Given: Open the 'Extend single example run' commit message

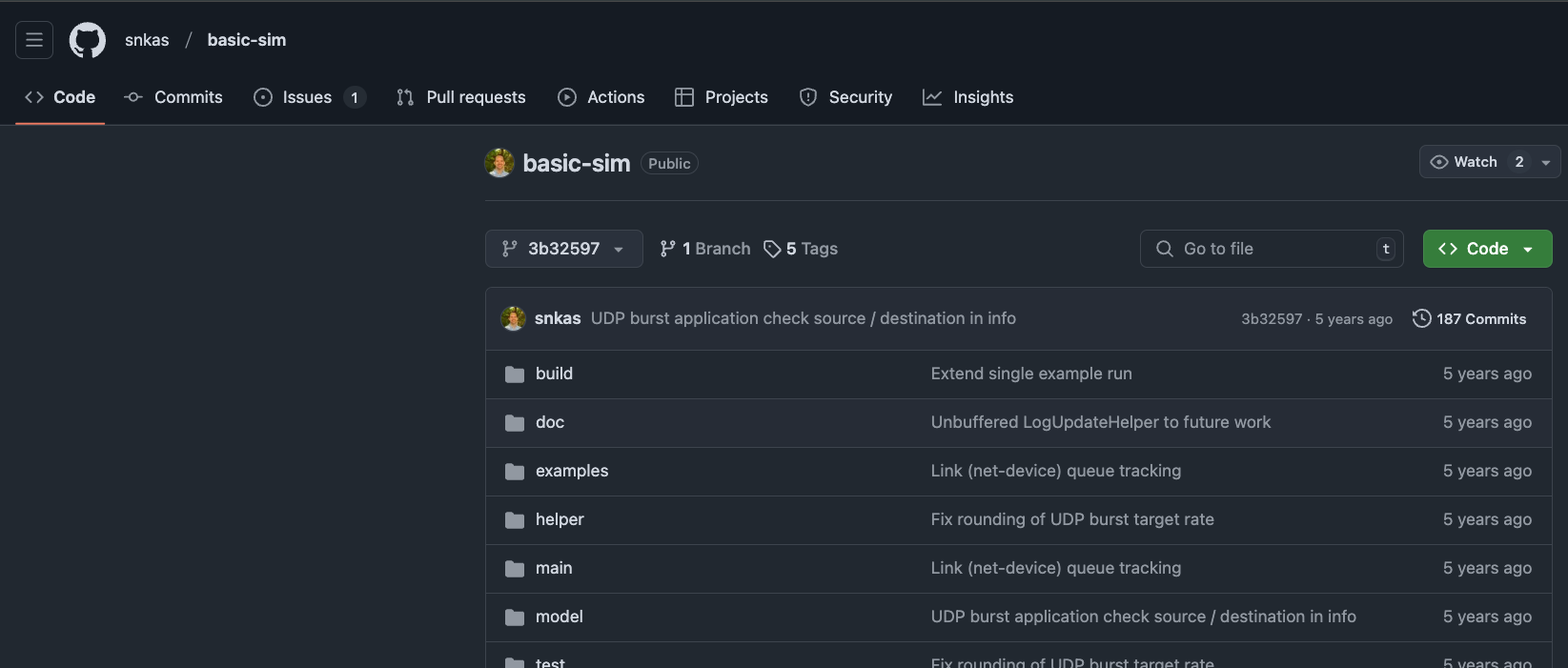Looking at the screenshot, I should (x=1031, y=374).
